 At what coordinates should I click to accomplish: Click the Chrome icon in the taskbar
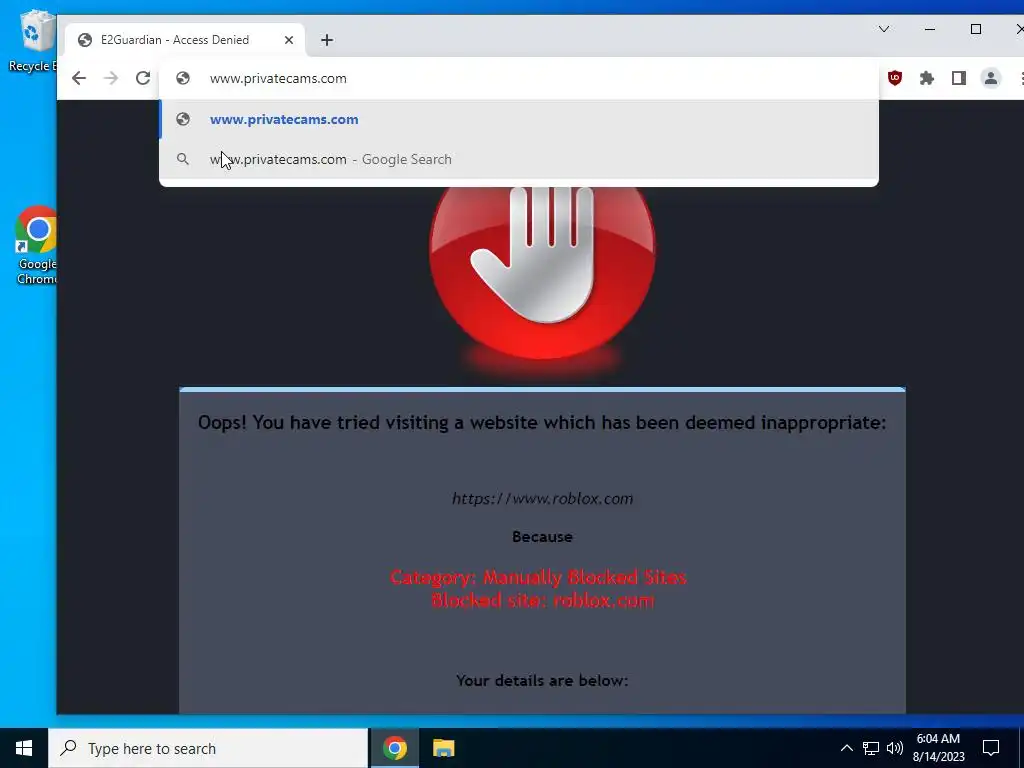[394, 748]
